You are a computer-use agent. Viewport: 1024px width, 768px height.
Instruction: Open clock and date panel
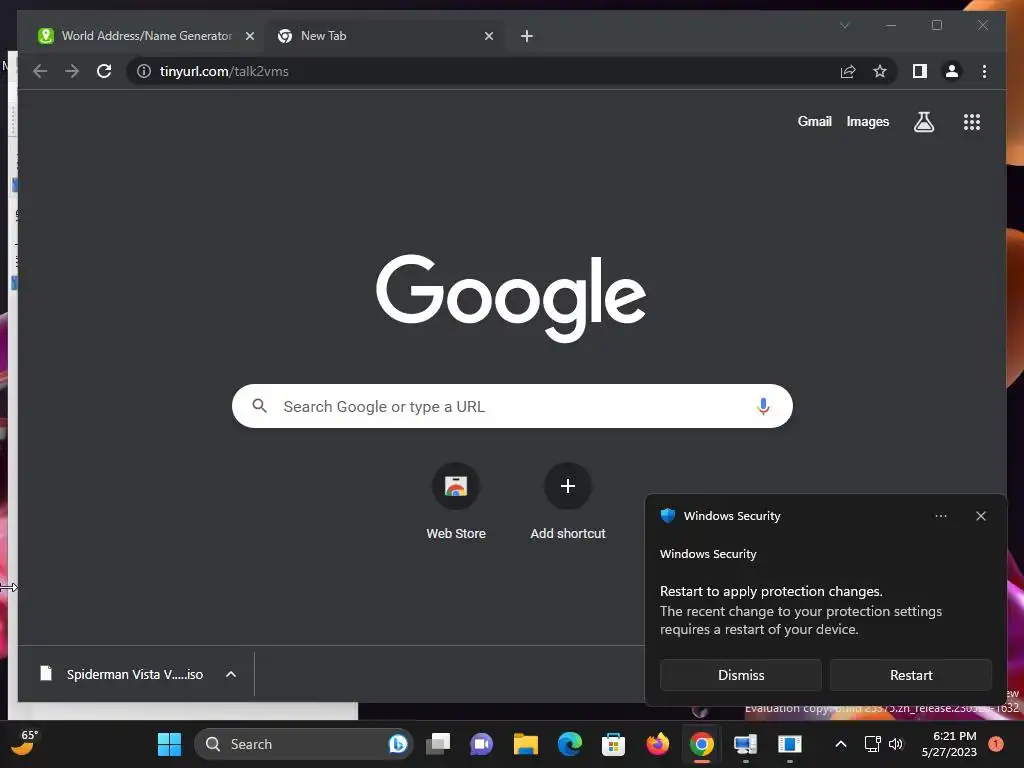coord(949,744)
